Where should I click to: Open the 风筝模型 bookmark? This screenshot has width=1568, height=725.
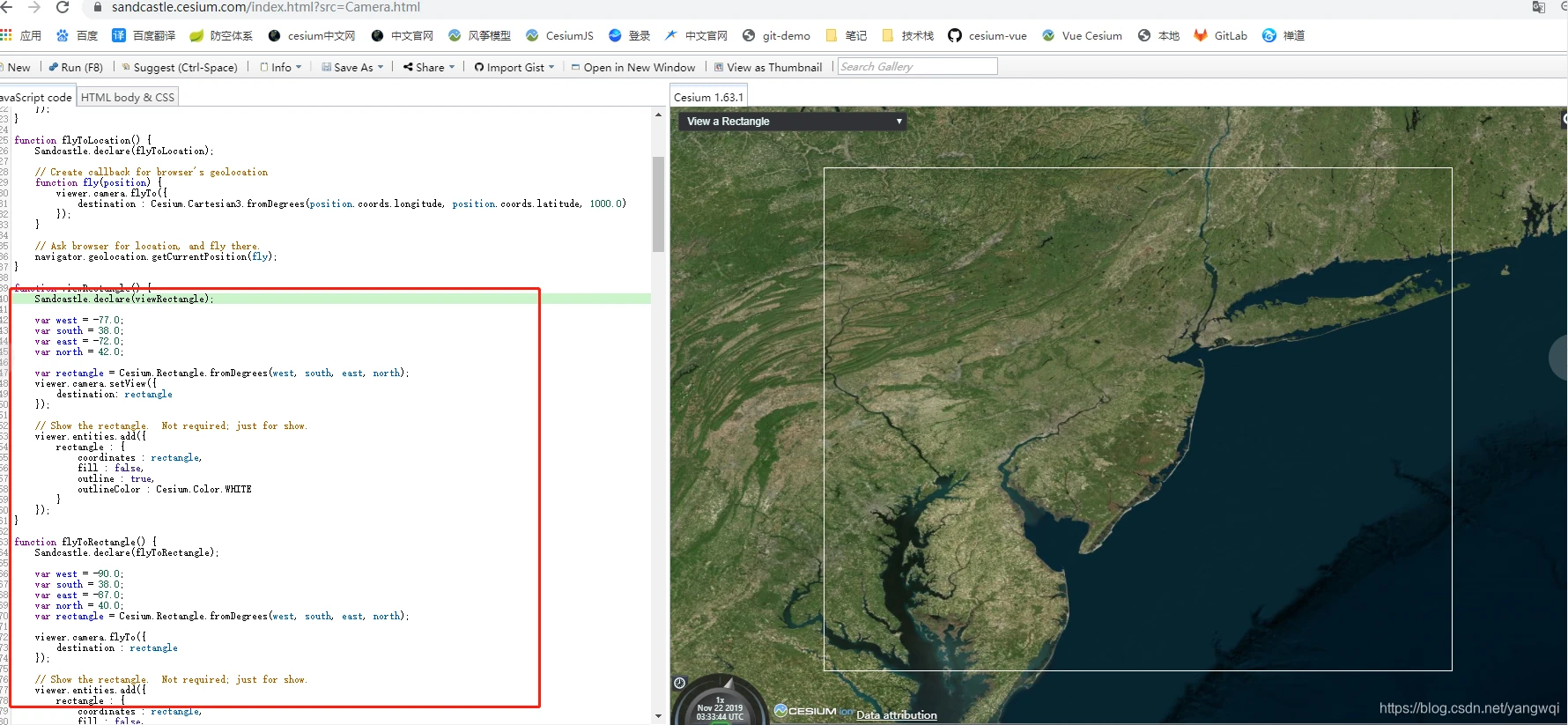479,35
